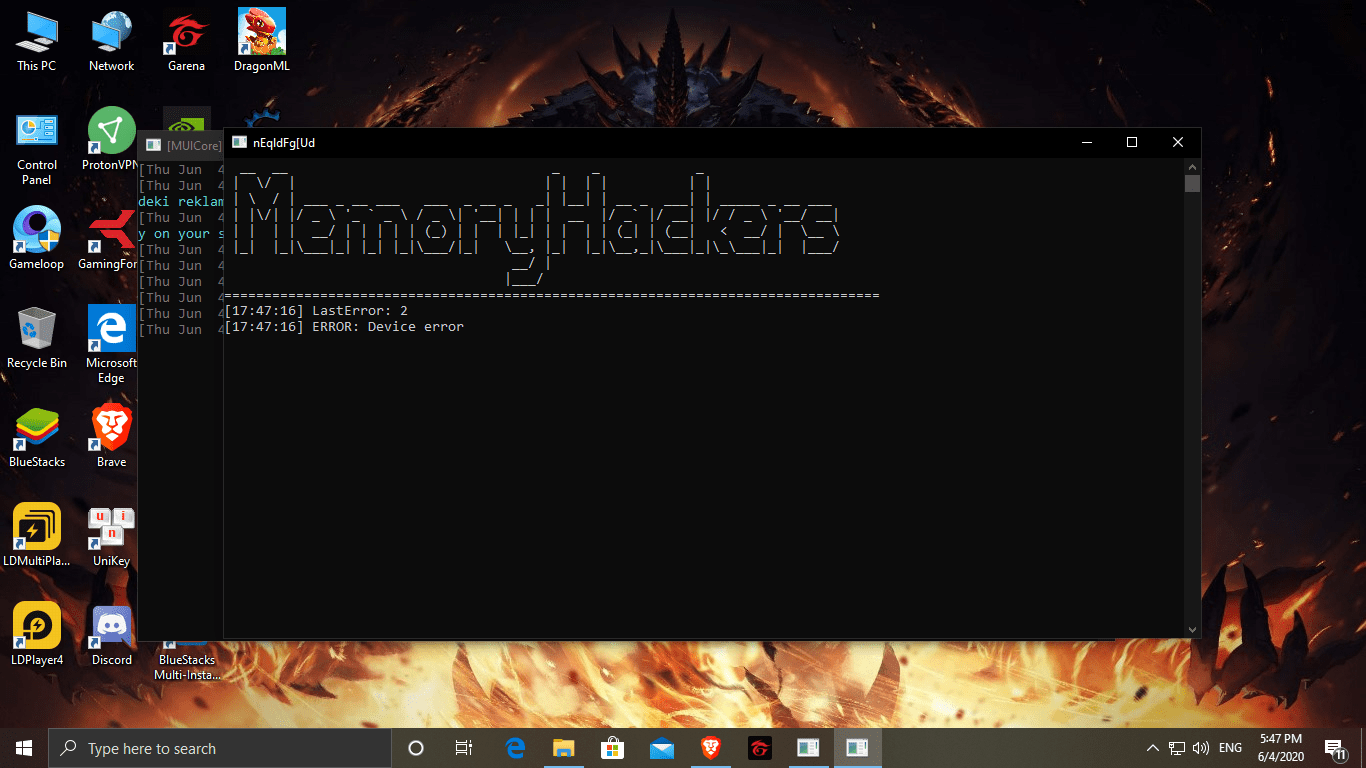Click the 'ERROR: Device error' console line
Screen dimensions: 1366x768
pyautogui.click(x=344, y=327)
